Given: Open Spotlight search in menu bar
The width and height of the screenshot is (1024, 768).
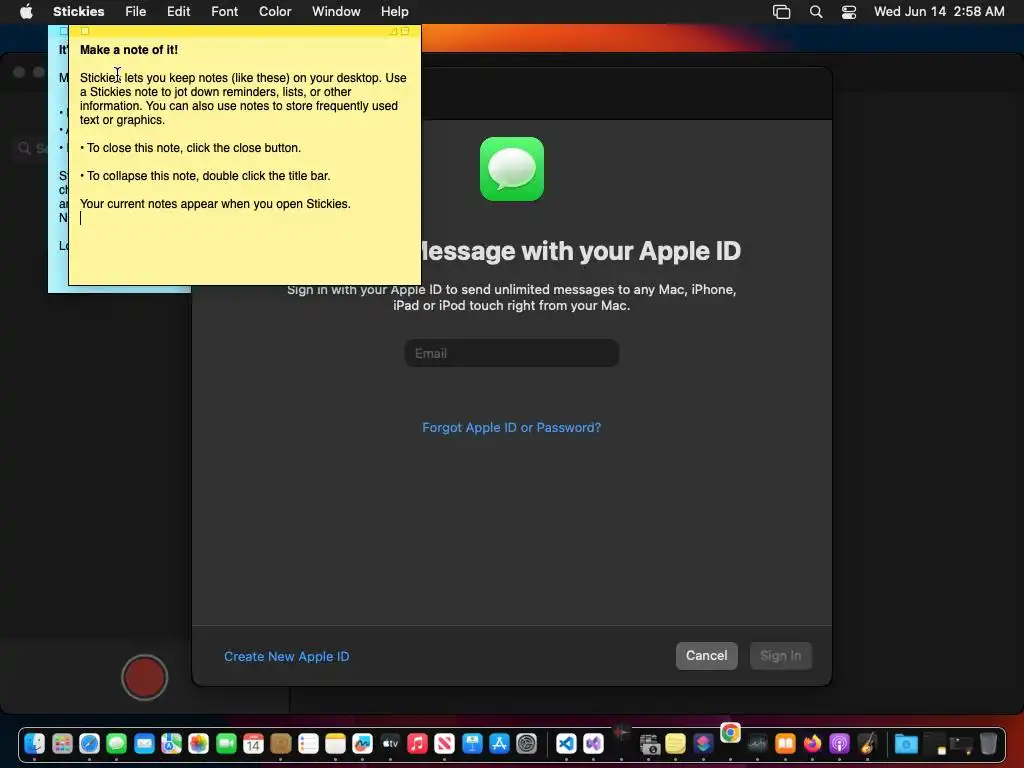Looking at the screenshot, I should (816, 12).
